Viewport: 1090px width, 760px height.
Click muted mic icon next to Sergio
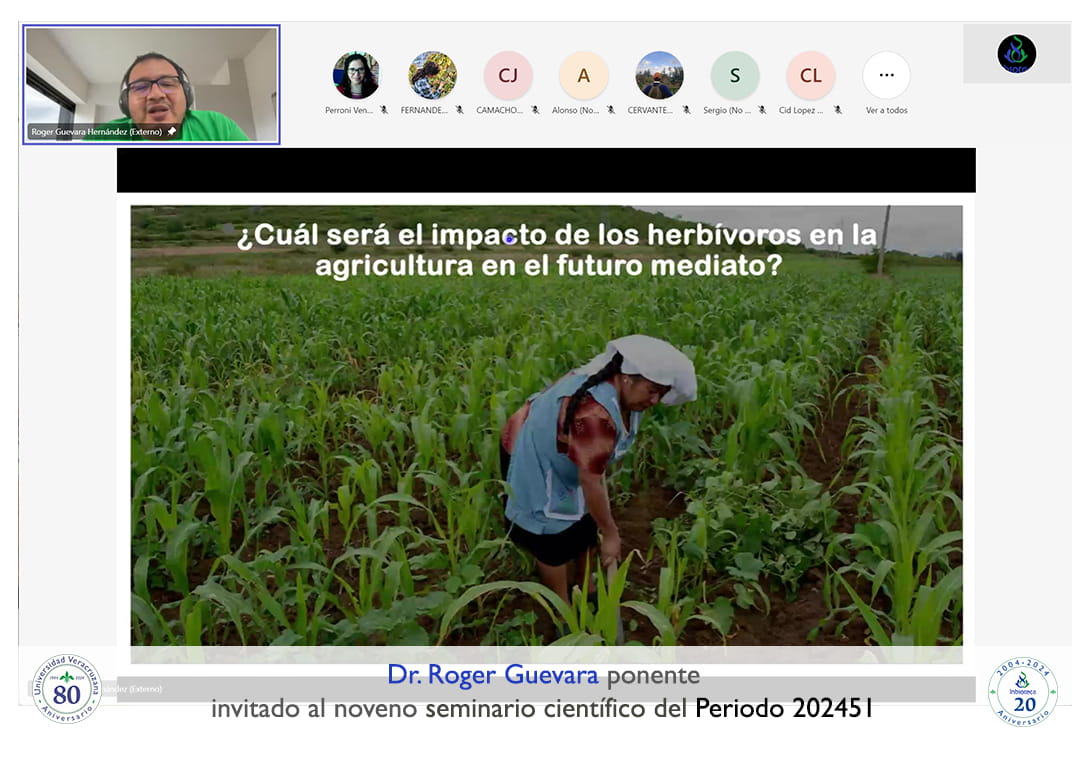click(x=762, y=110)
